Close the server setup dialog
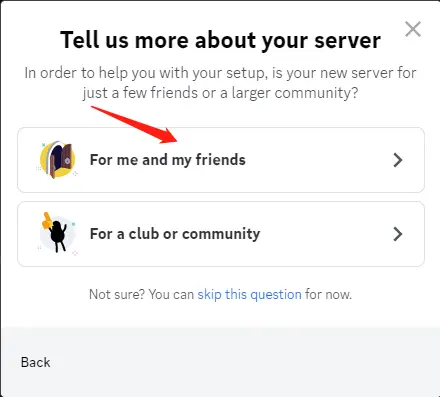Screen dimensions: 440x397 click(x=413, y=29)
